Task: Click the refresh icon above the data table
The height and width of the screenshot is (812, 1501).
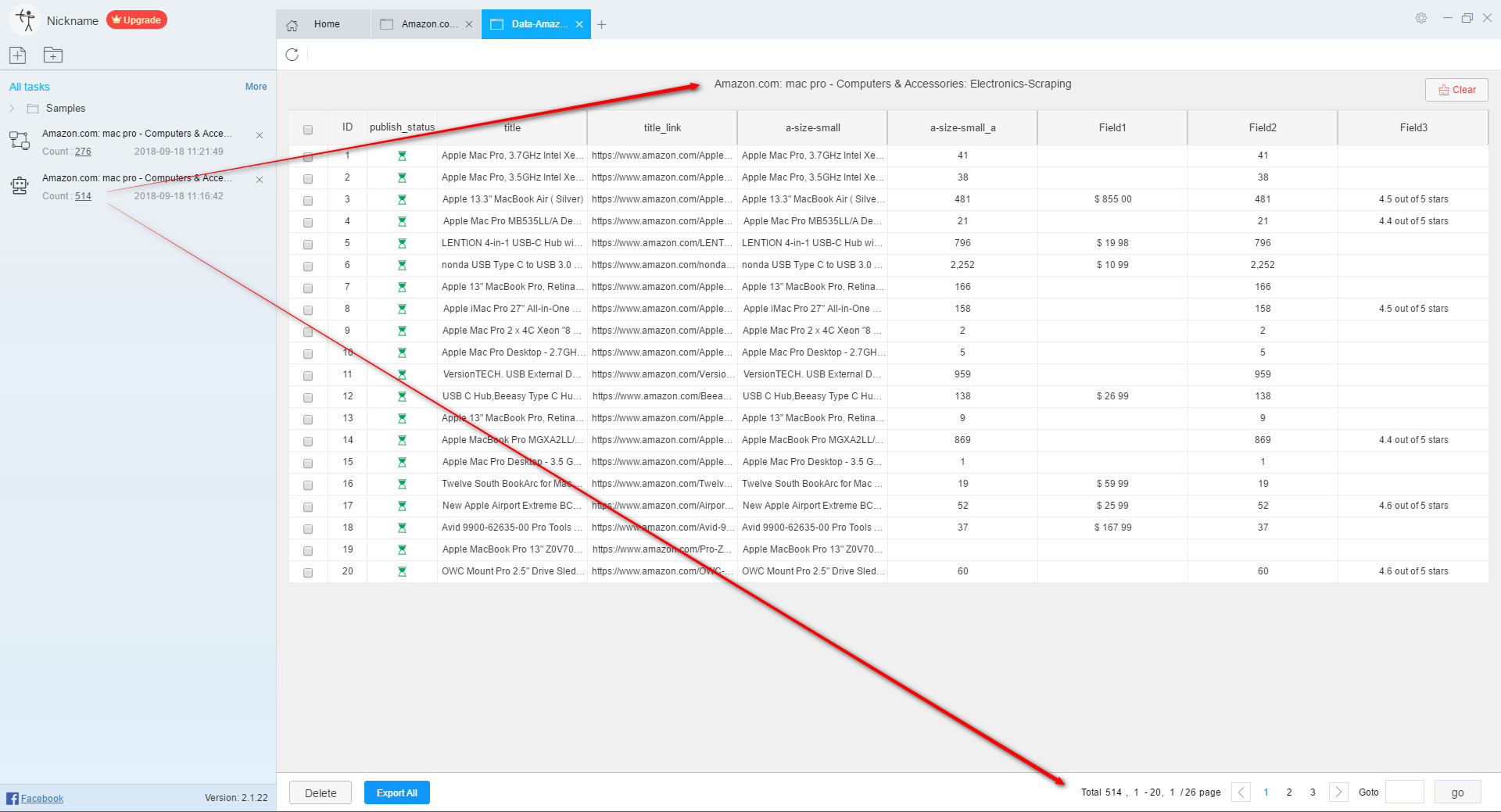Action: (x=292, y=55)
